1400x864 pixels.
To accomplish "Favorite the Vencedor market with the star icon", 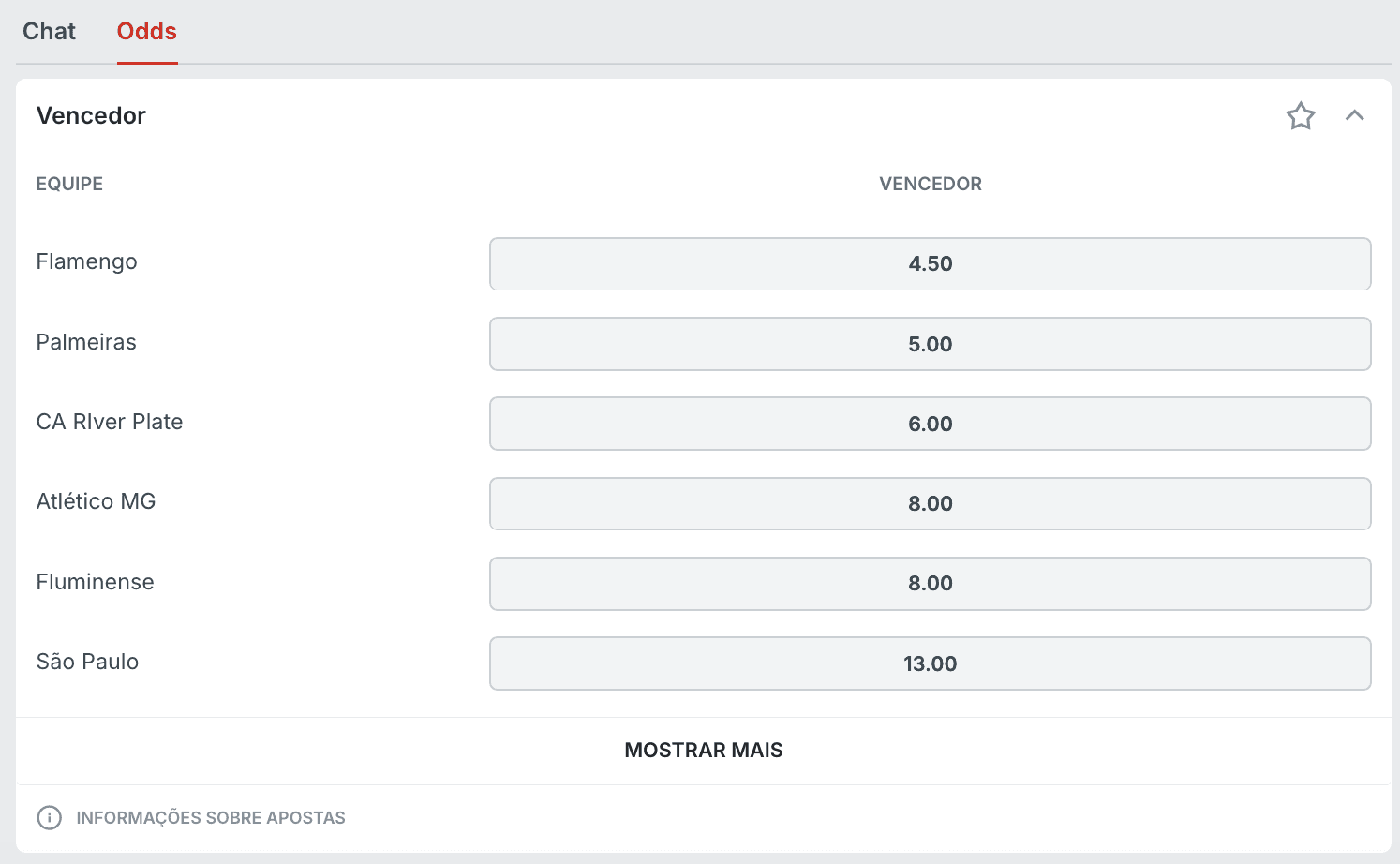I will [1300, 116].
